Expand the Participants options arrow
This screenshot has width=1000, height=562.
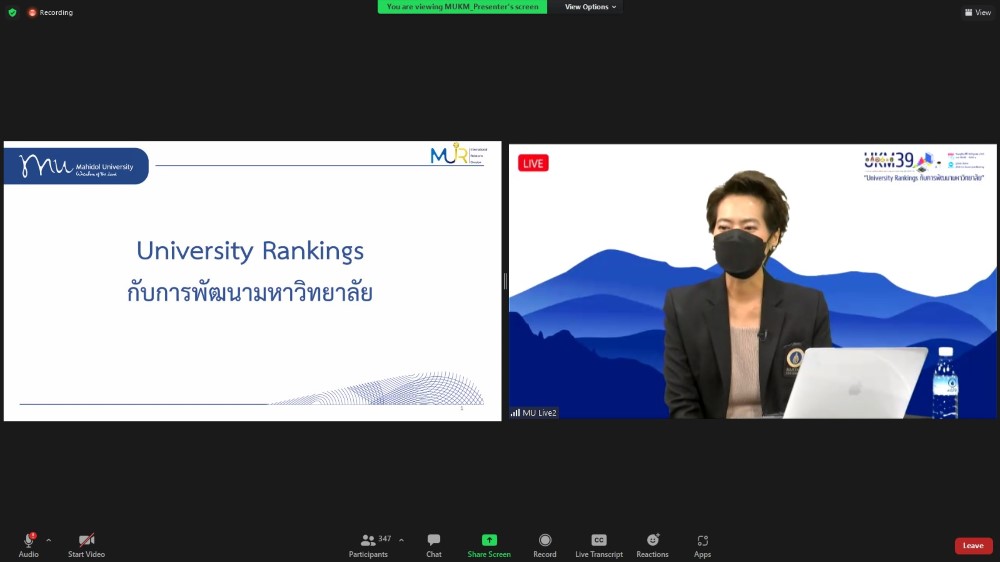coord(401,540)
